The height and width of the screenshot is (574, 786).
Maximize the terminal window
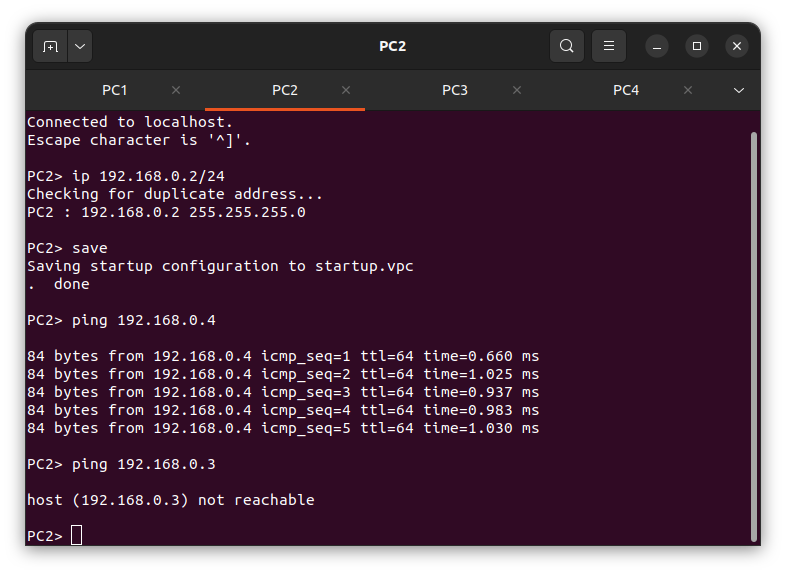697,46
